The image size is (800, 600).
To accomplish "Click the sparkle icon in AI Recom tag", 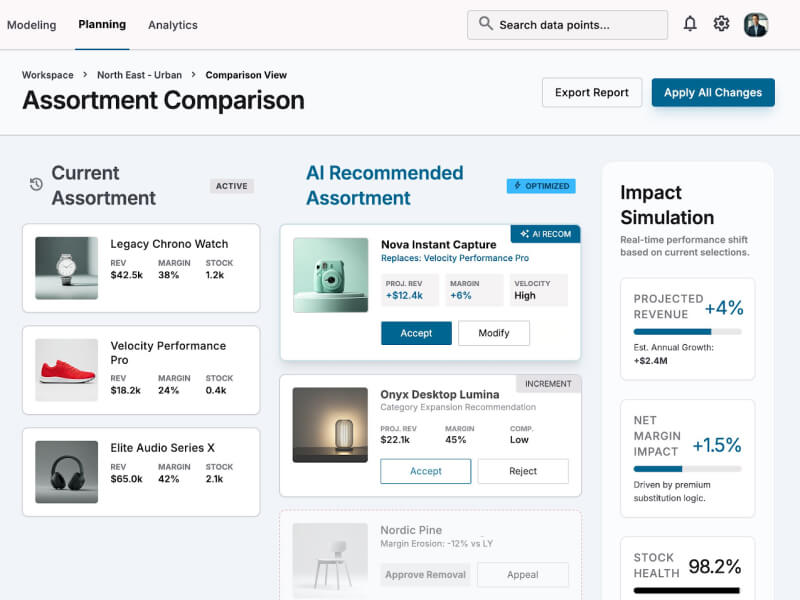I will coord(524,234).
